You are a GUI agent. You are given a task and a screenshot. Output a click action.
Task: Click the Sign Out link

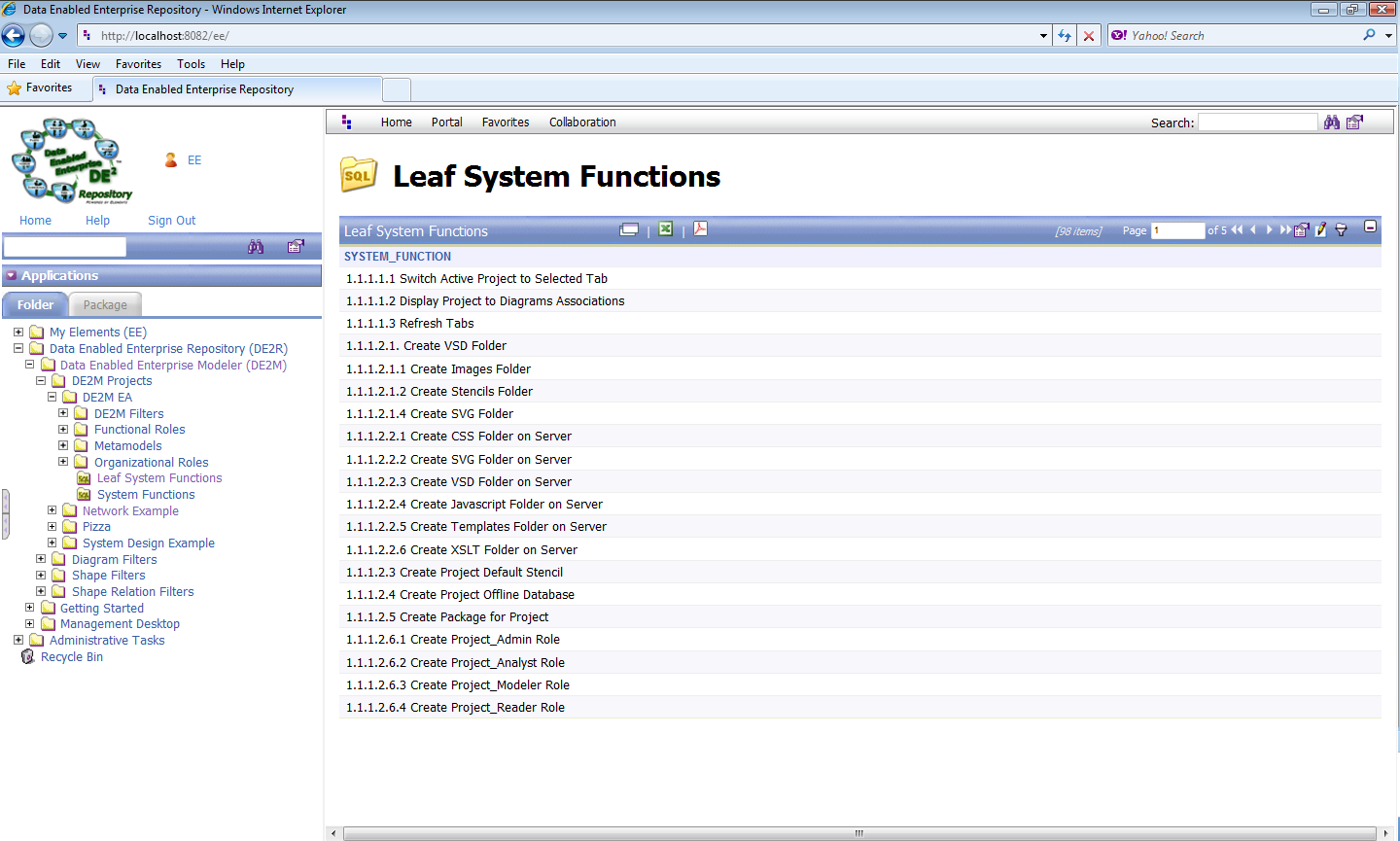click(x=172, y=221)
